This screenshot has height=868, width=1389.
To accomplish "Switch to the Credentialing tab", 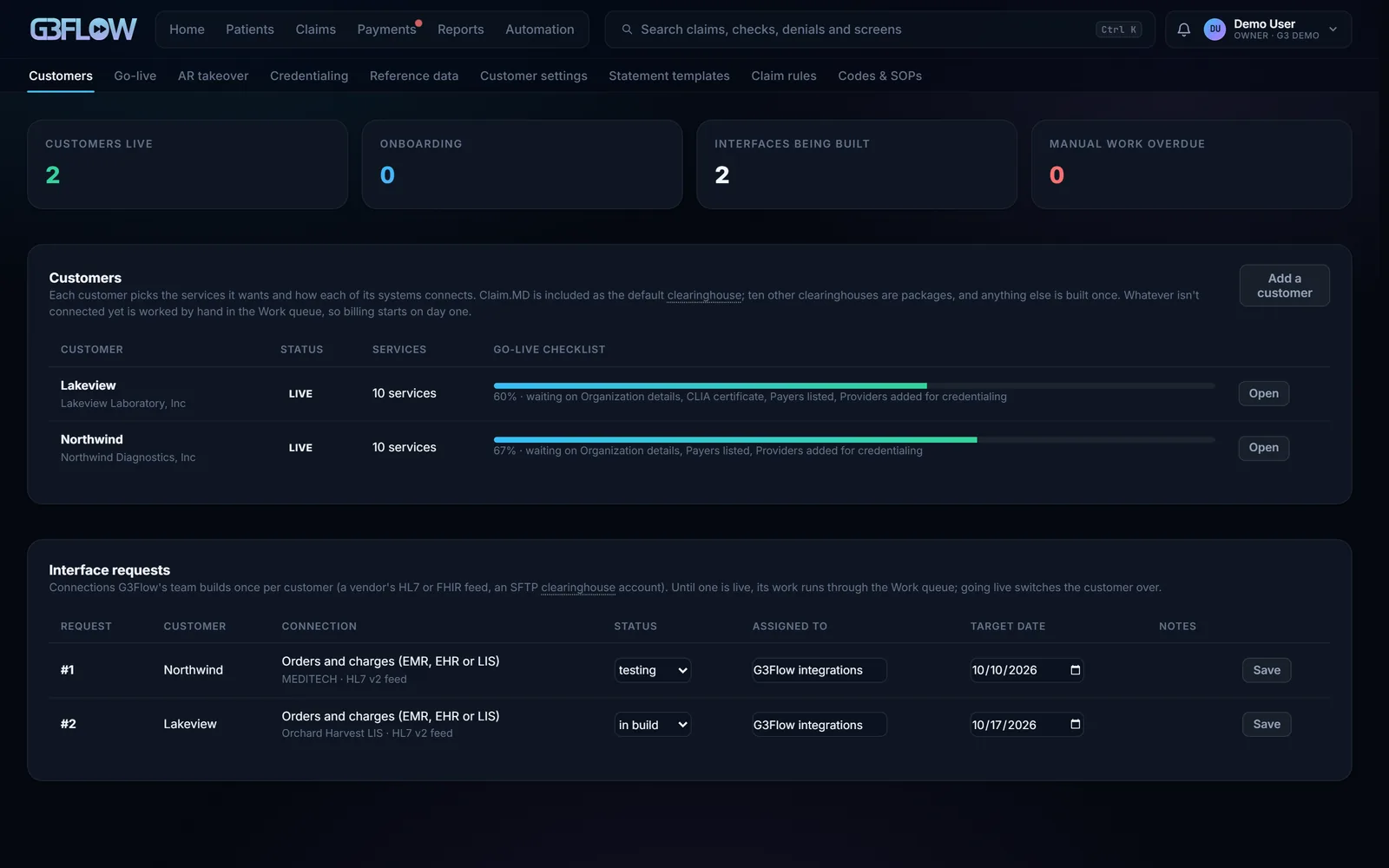I will pos(309,76).
